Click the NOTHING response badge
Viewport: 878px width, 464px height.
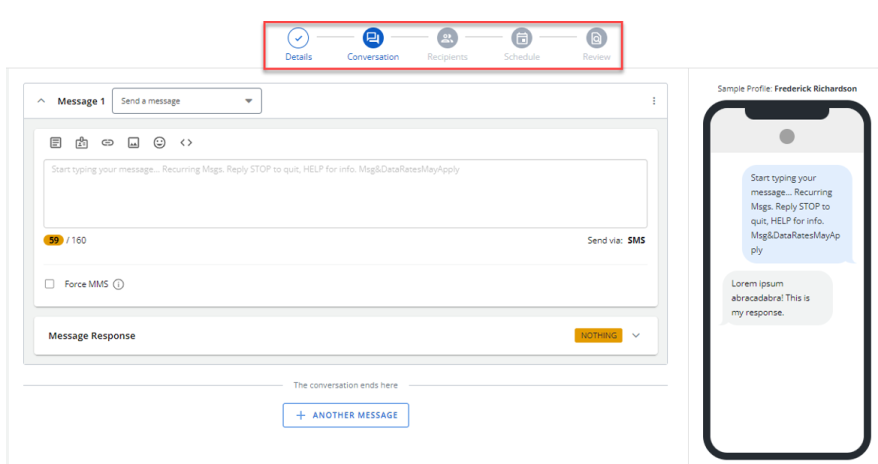(x=598, y=336)
